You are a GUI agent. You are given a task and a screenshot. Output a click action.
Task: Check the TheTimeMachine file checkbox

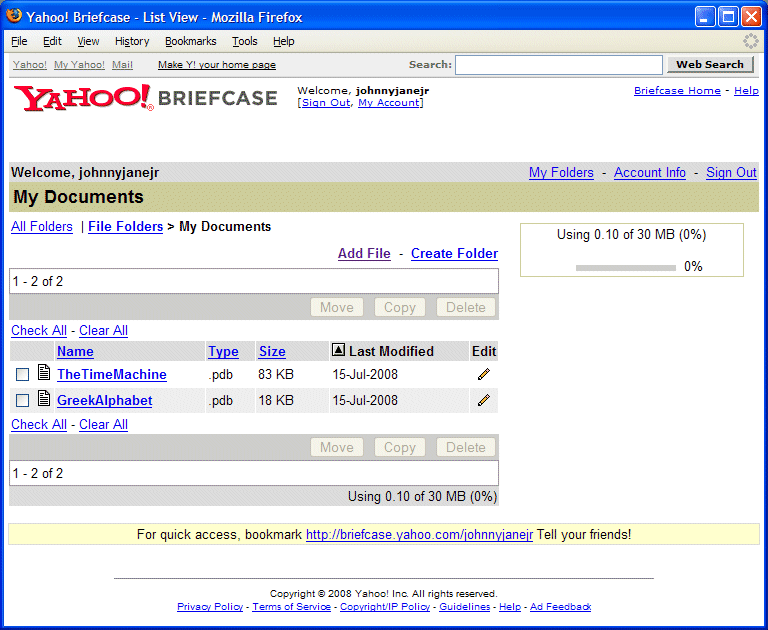click(22, 375)
